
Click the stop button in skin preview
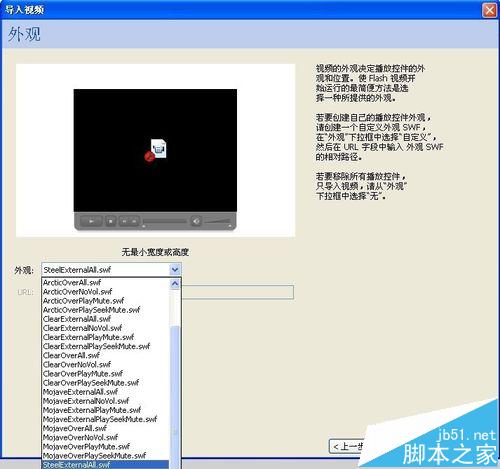(110, 221)
